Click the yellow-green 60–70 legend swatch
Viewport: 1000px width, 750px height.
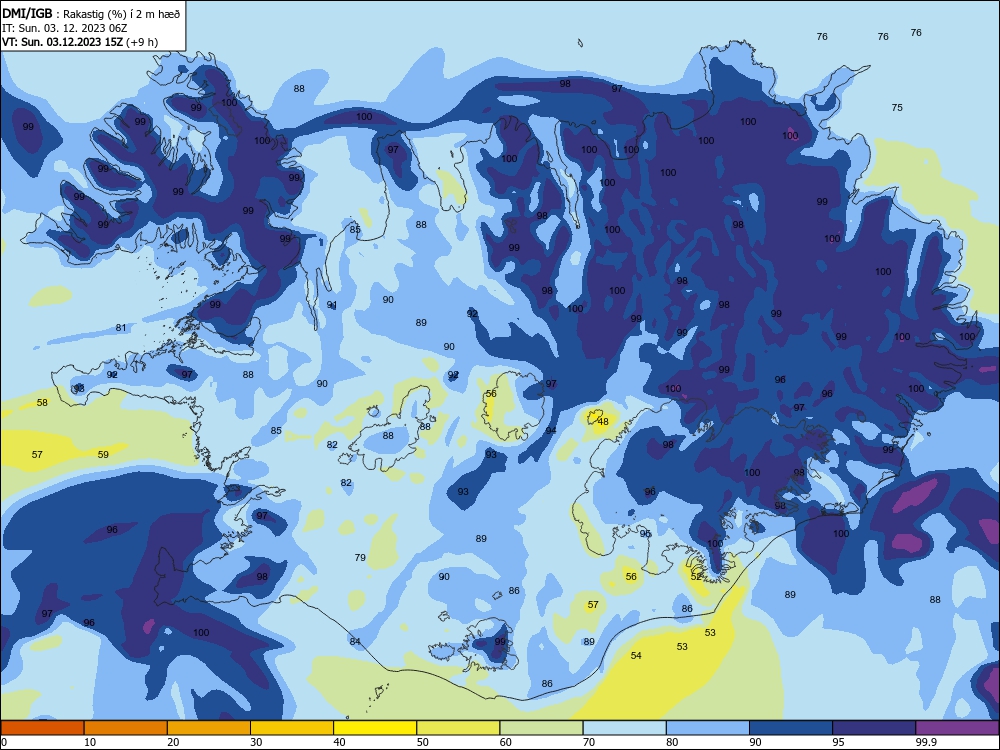tap(541, 728)
